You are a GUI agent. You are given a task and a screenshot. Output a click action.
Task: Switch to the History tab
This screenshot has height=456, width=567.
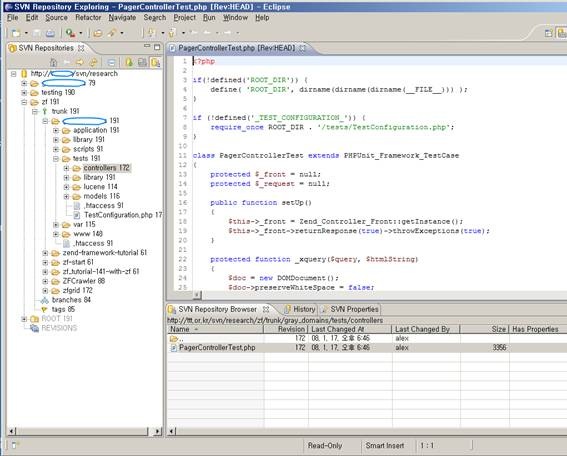[x=300, y=309]
